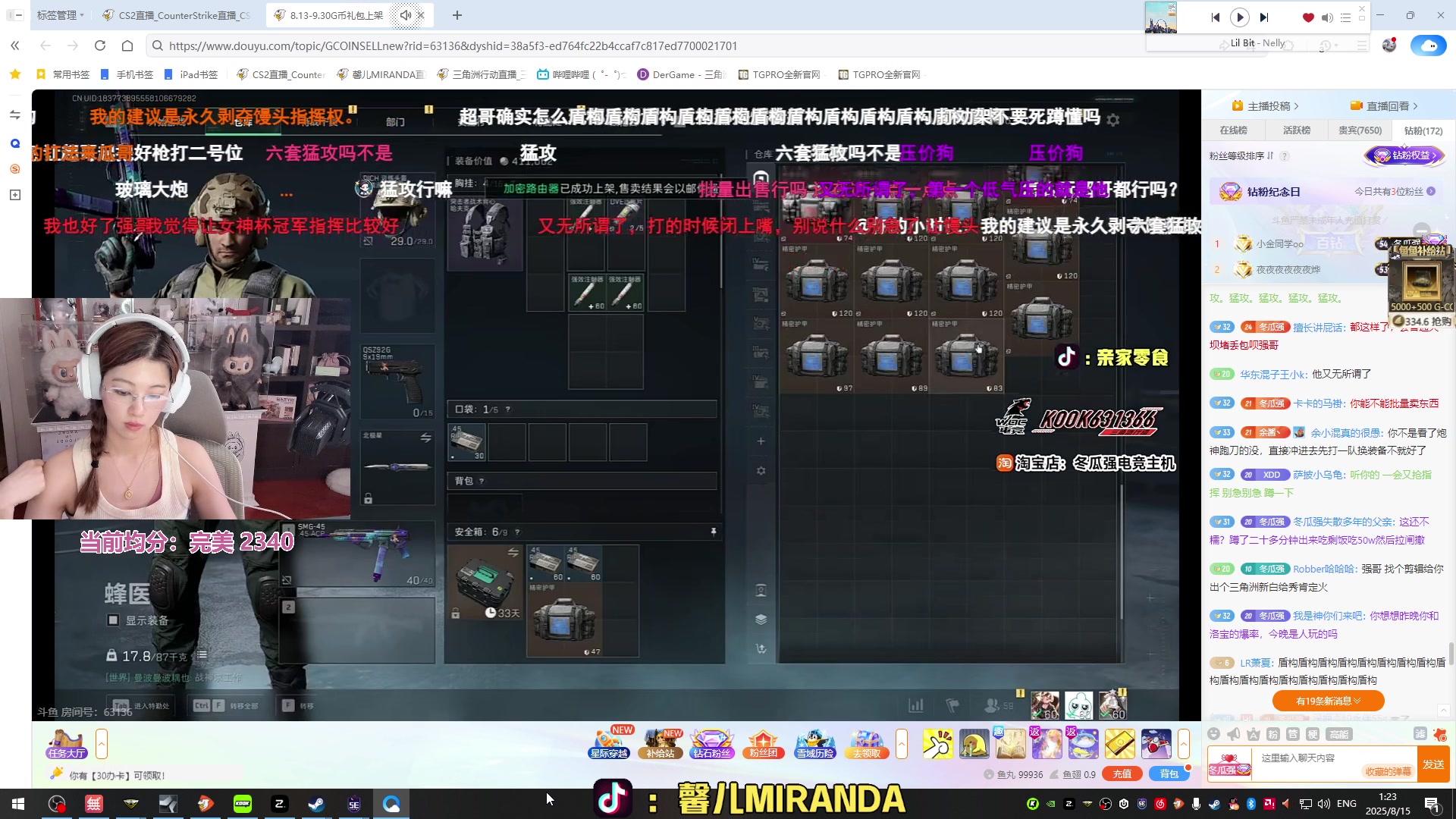Open the 钻石粉丝 icon

(x=711, y=744)
